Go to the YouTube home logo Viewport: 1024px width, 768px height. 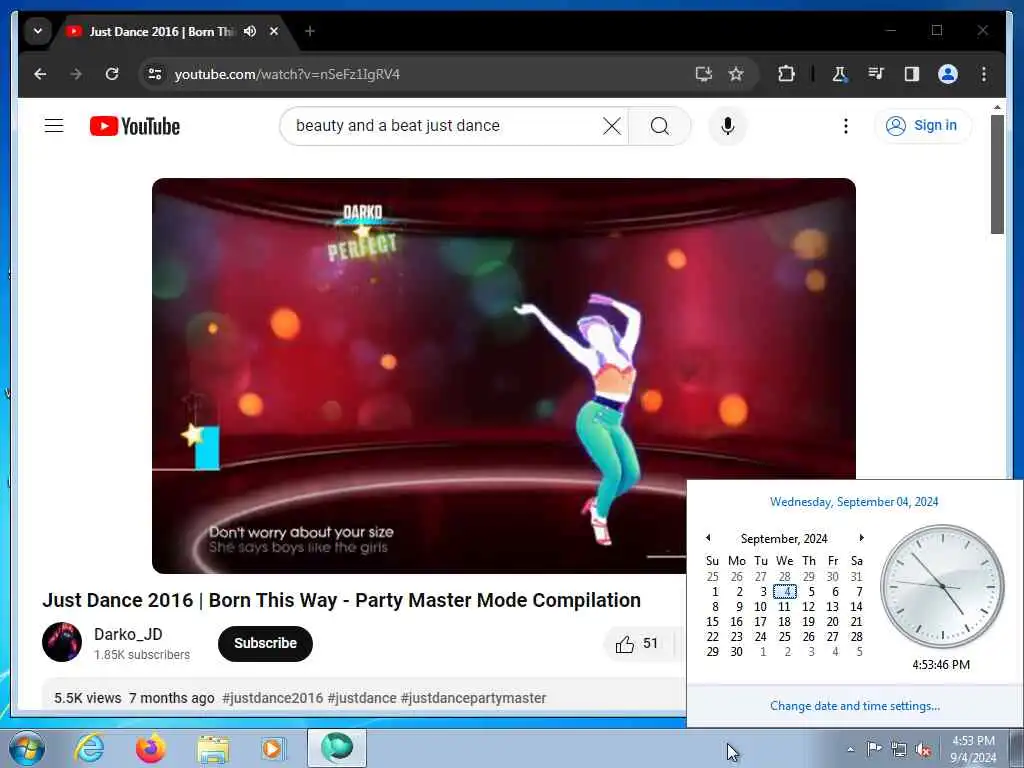(135, 125)
